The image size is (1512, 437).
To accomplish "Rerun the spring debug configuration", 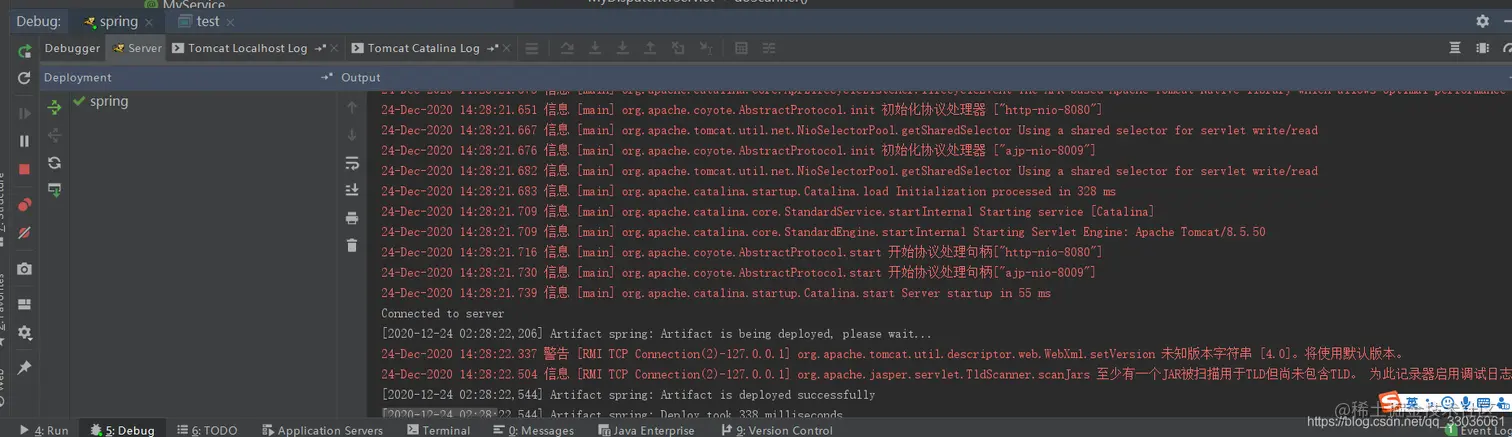I will tap(24, 51).
